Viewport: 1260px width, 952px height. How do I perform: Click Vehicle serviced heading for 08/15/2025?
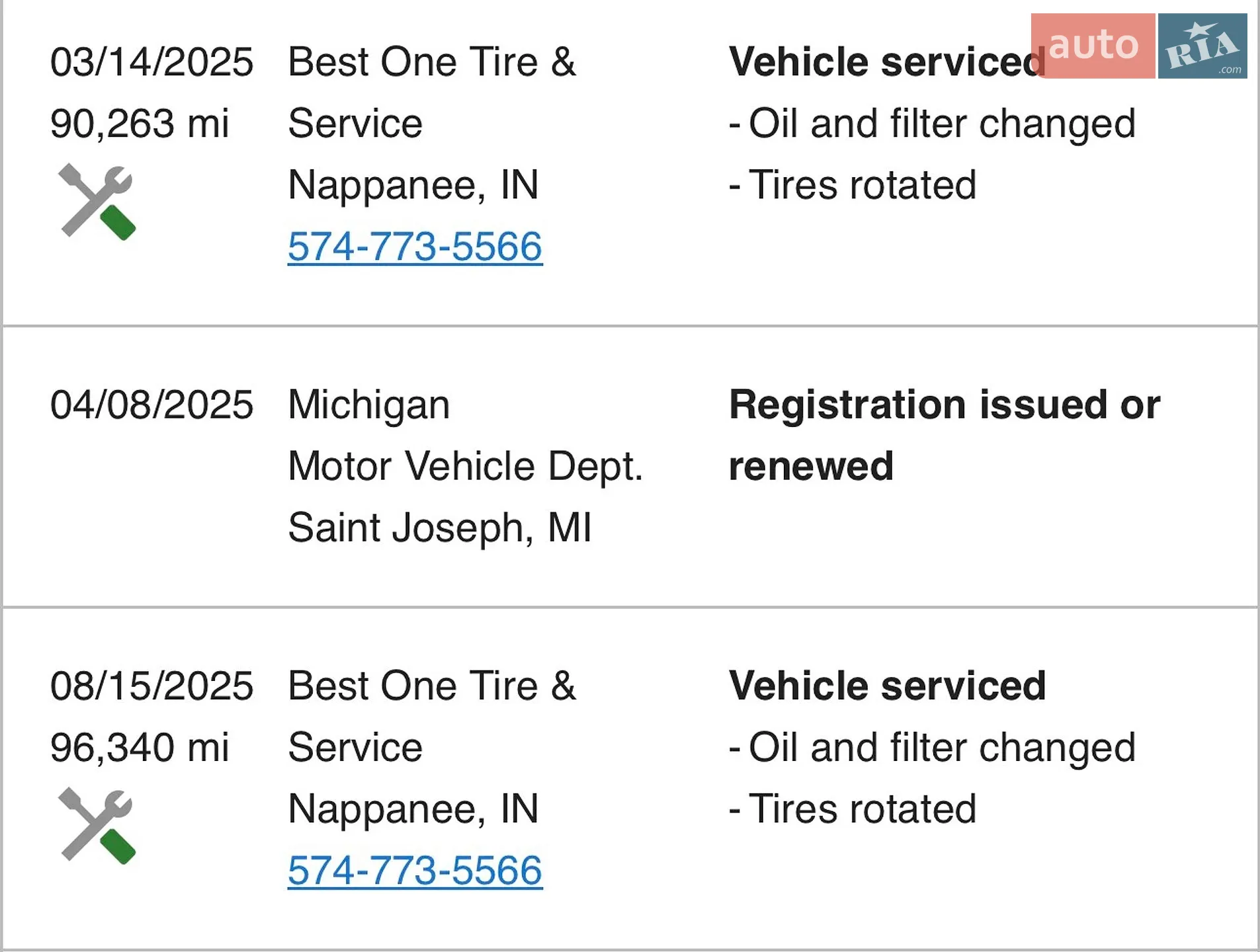click(887, 686)
